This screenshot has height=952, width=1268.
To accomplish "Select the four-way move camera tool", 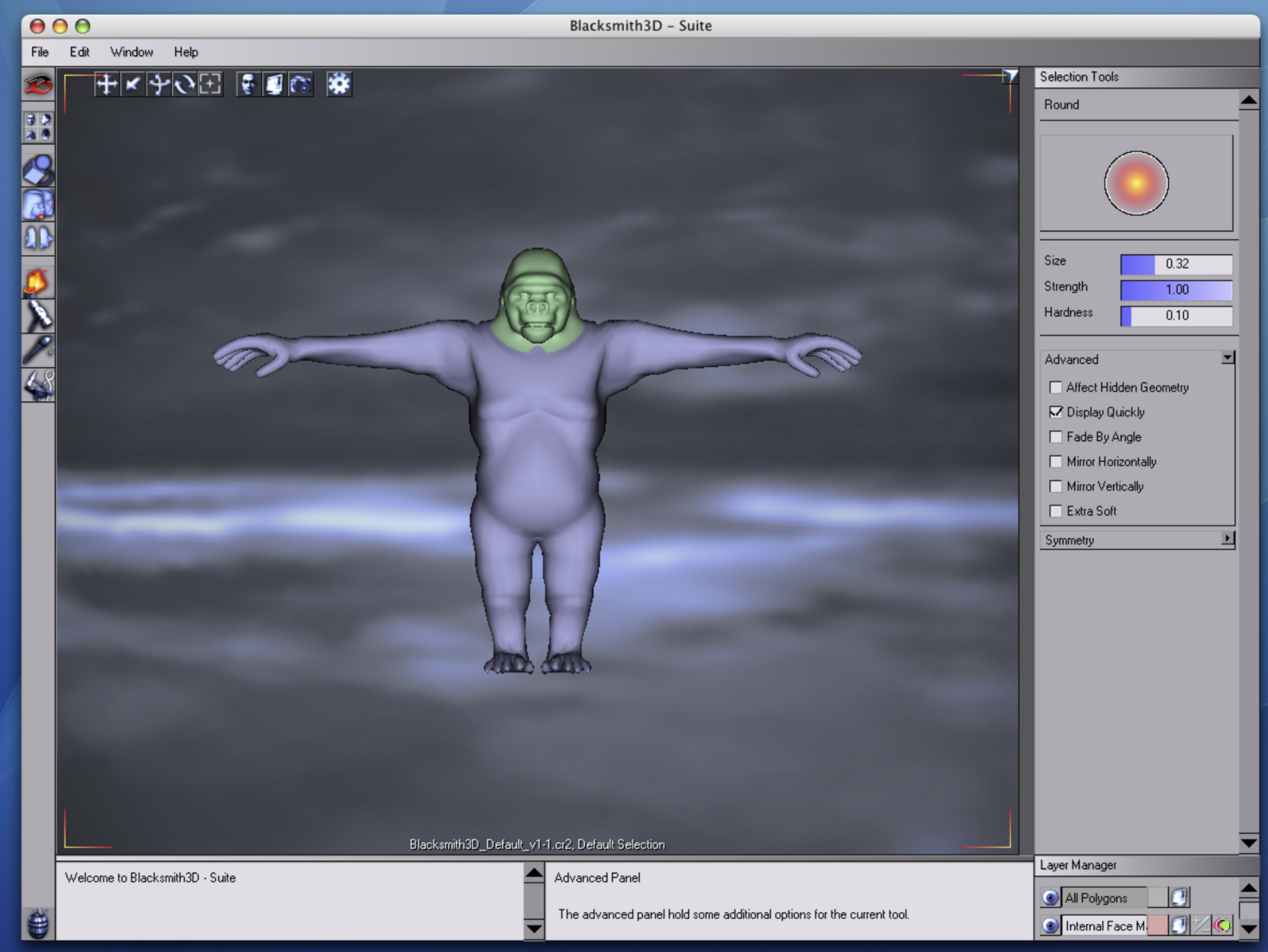I will (107, 84).
